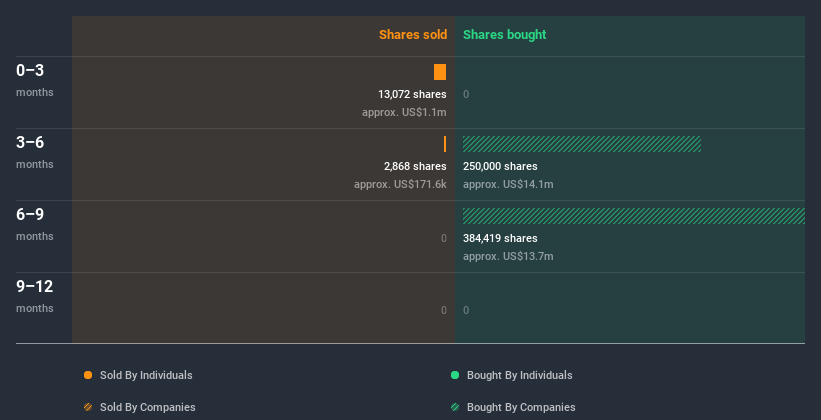Click the 'Shares sold' column header
Image resolution: width=821 pixels, height=420 pixels.
click(413, 35)
